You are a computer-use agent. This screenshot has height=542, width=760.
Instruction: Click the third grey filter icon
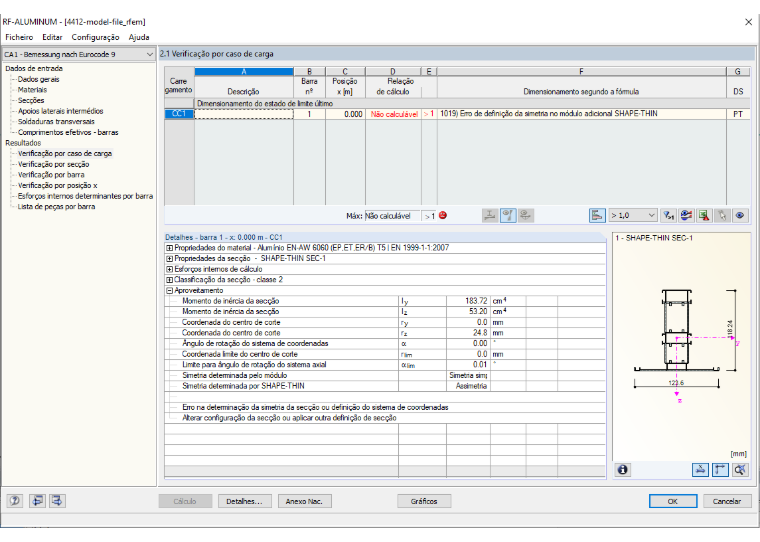pyautogui.click(x=526, y=215)
